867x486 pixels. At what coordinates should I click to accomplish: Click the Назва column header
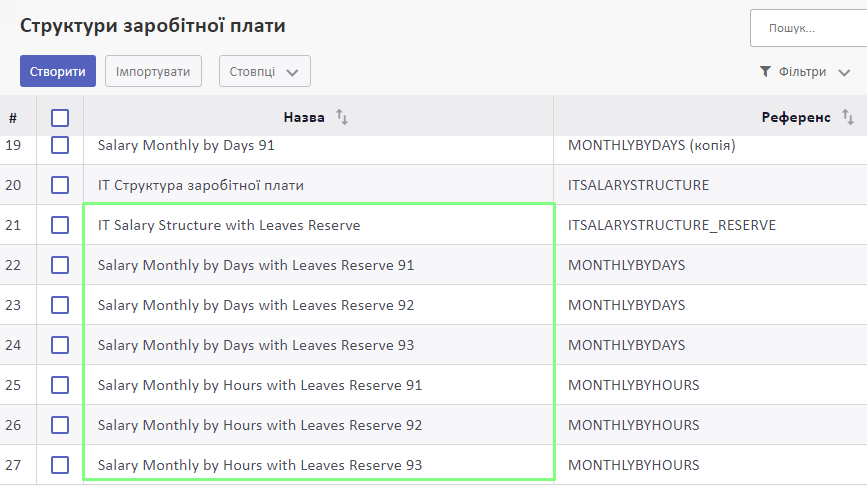[x=304, y=117]
